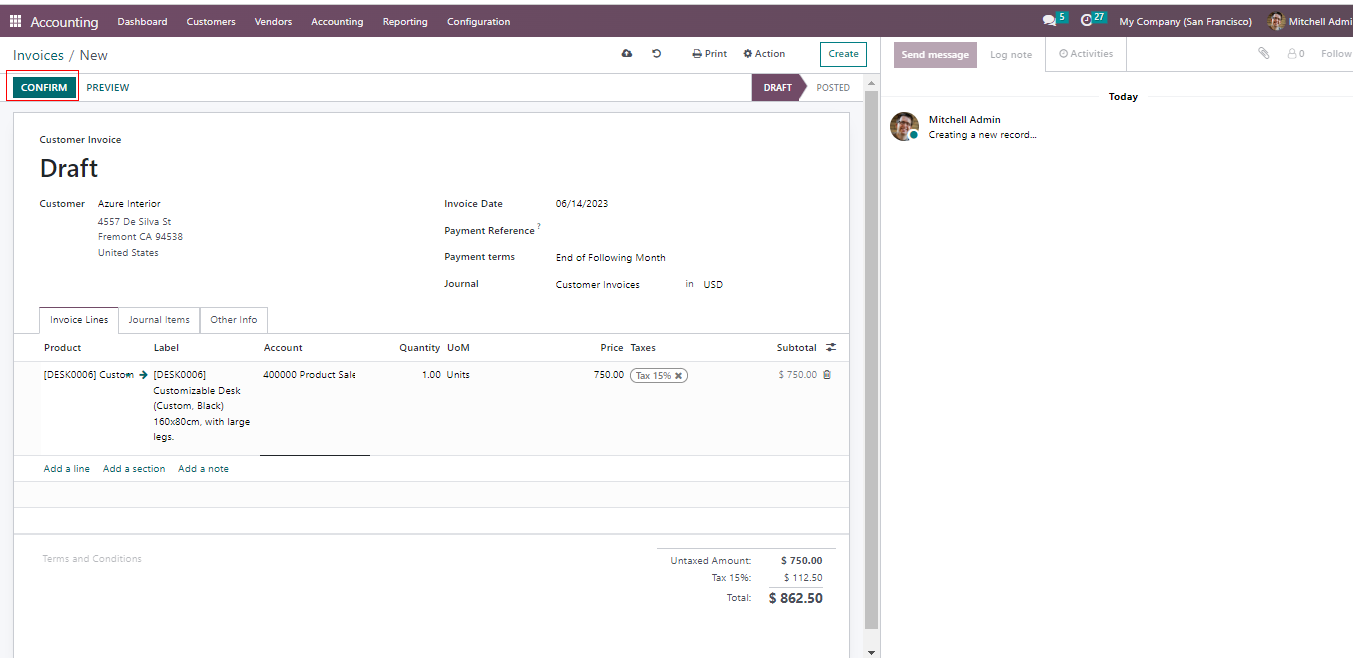Delete the invoice line with trash icon
This screenshot has height=658, width=1353.
click(x=827, y=375)
